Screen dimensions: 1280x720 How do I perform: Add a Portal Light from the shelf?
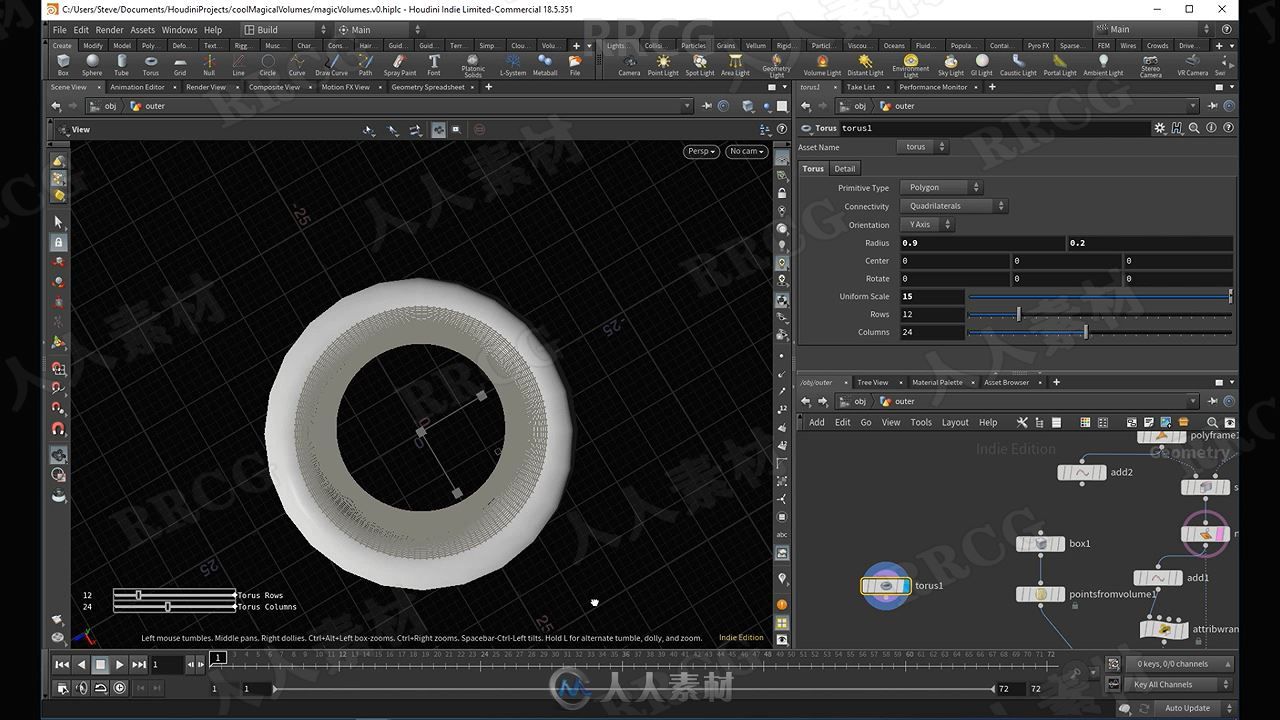[1060, 65]
